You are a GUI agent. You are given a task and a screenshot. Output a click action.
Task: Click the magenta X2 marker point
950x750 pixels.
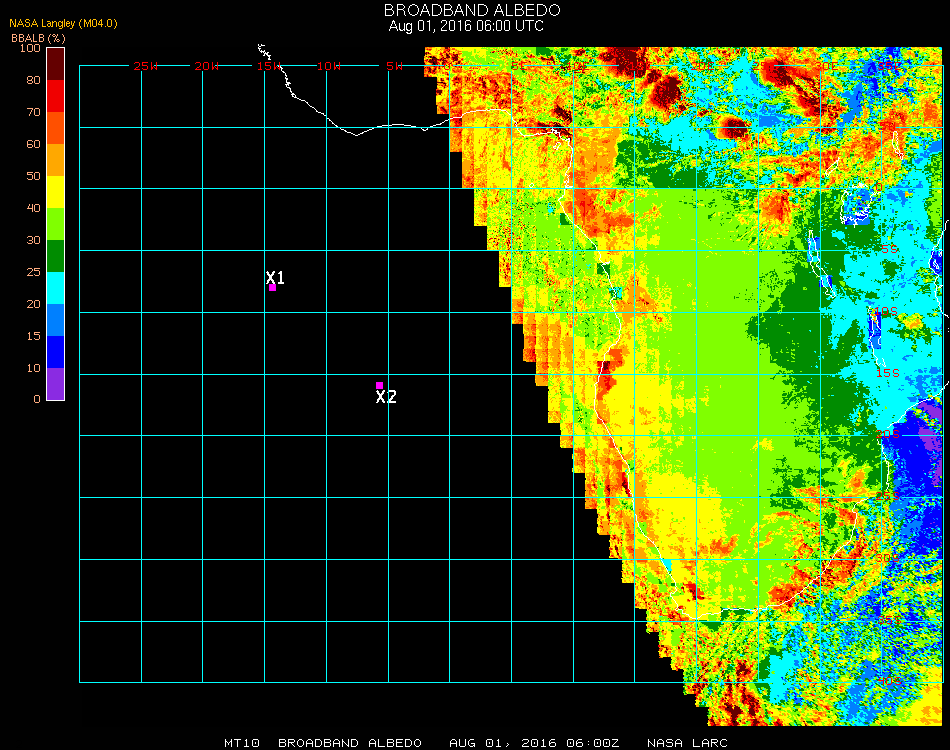pos(379,385)
